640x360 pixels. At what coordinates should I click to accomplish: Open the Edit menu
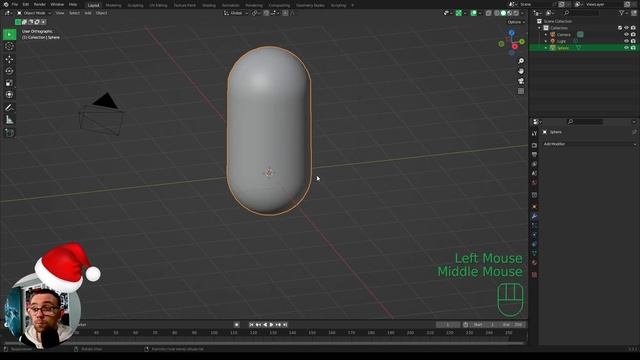point(26,4)
